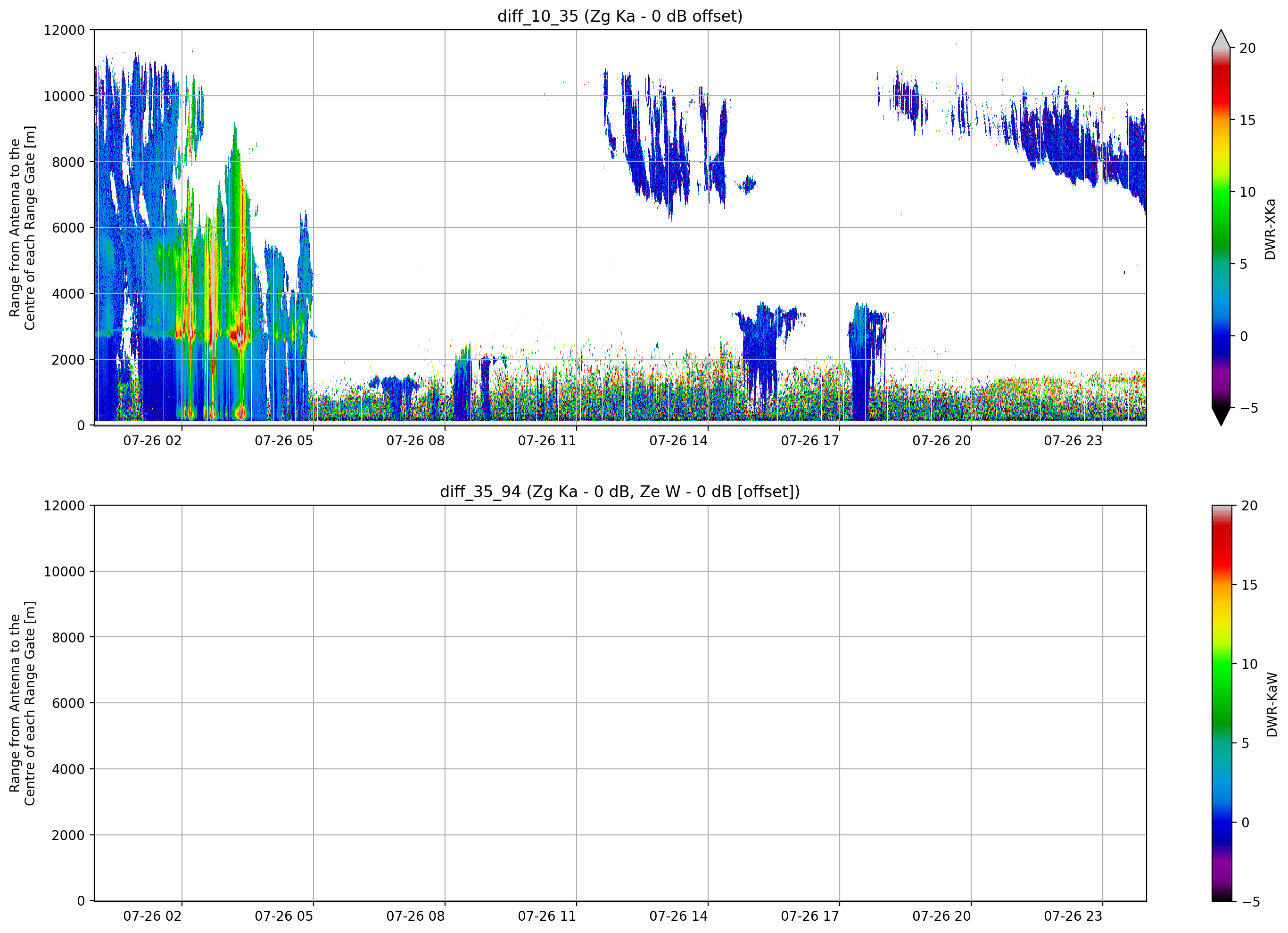Click the 07-26 23 tick label on upper plot
The width and height of the screenshot is (1288, 933).
(x=1073, y=441)
